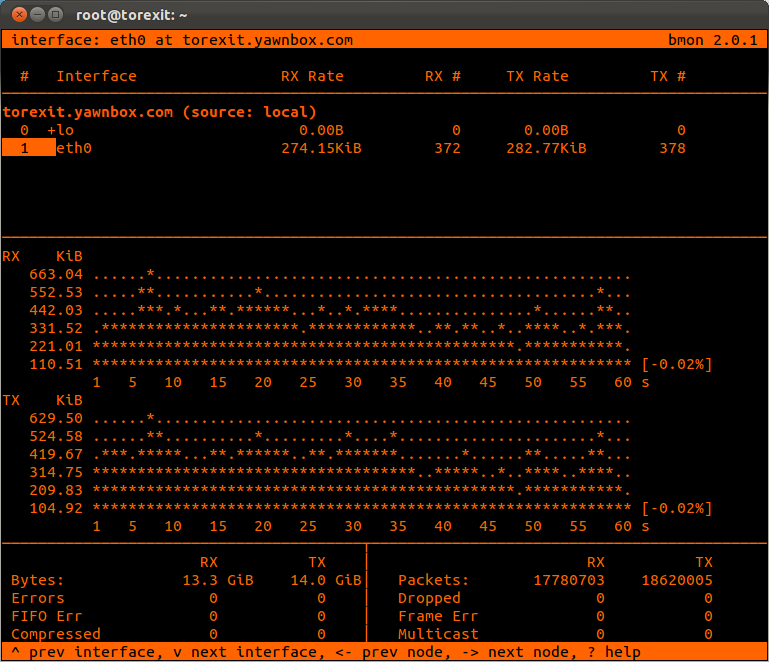Viewport: 769px width, 662px height.
Task: Click the RX graph 110.51 scale value
Action: click(x=56, y=364)
